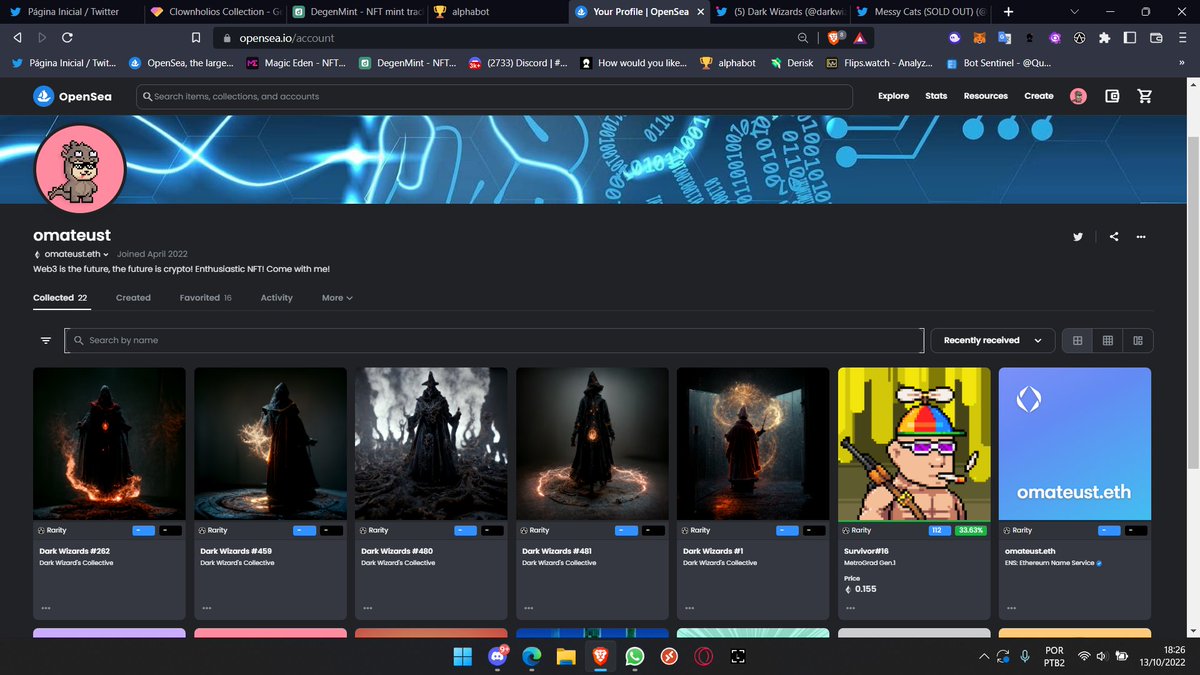Open the OpenSea shopping cart

click(x=1145, y=96)
